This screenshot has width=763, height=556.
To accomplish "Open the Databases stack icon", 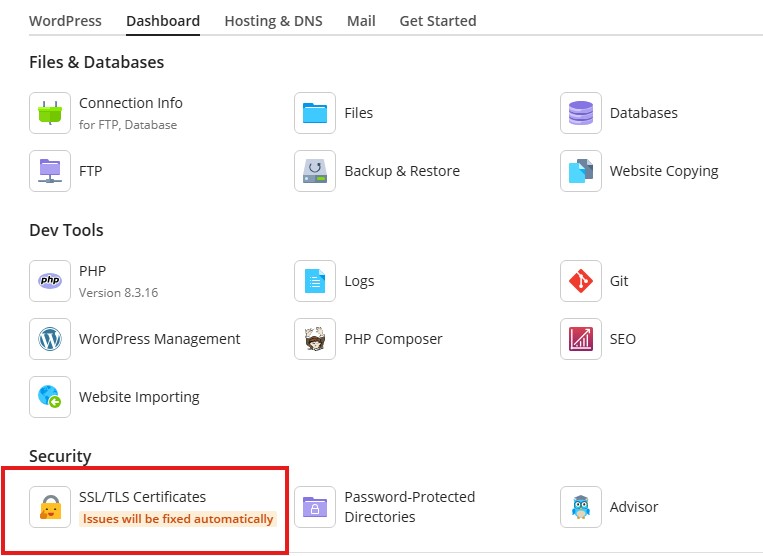I will 581,113.
